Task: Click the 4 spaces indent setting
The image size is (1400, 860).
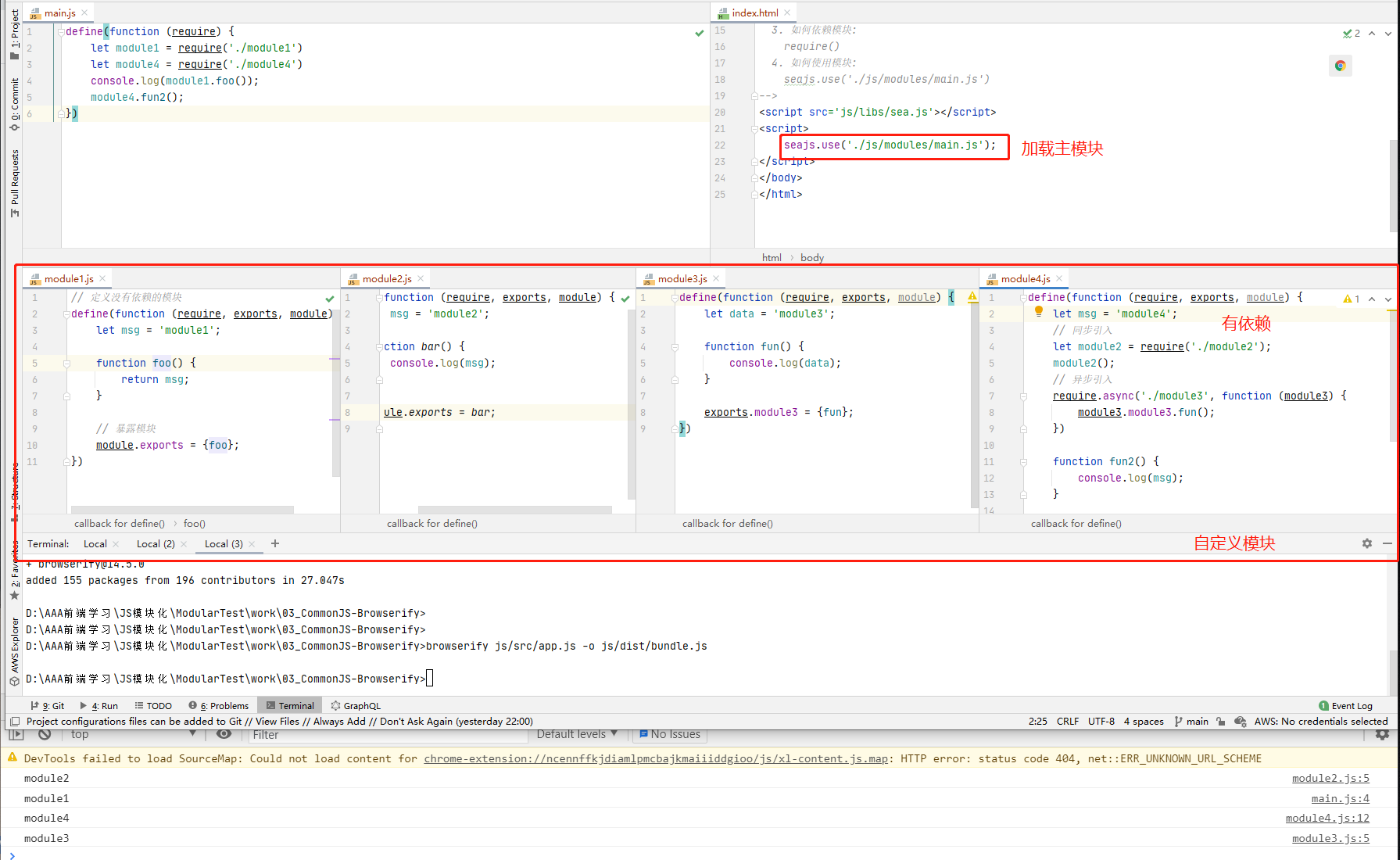Action: pos(1144,722)
